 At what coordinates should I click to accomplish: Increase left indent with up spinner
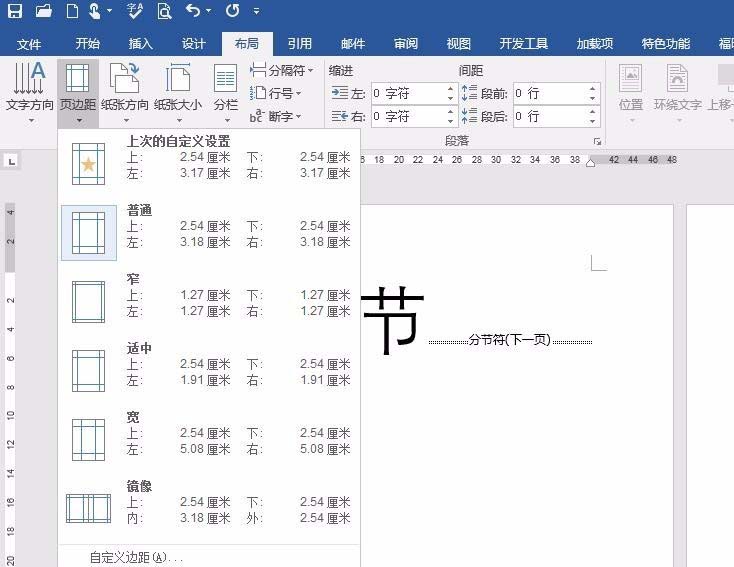coord(450,88)
